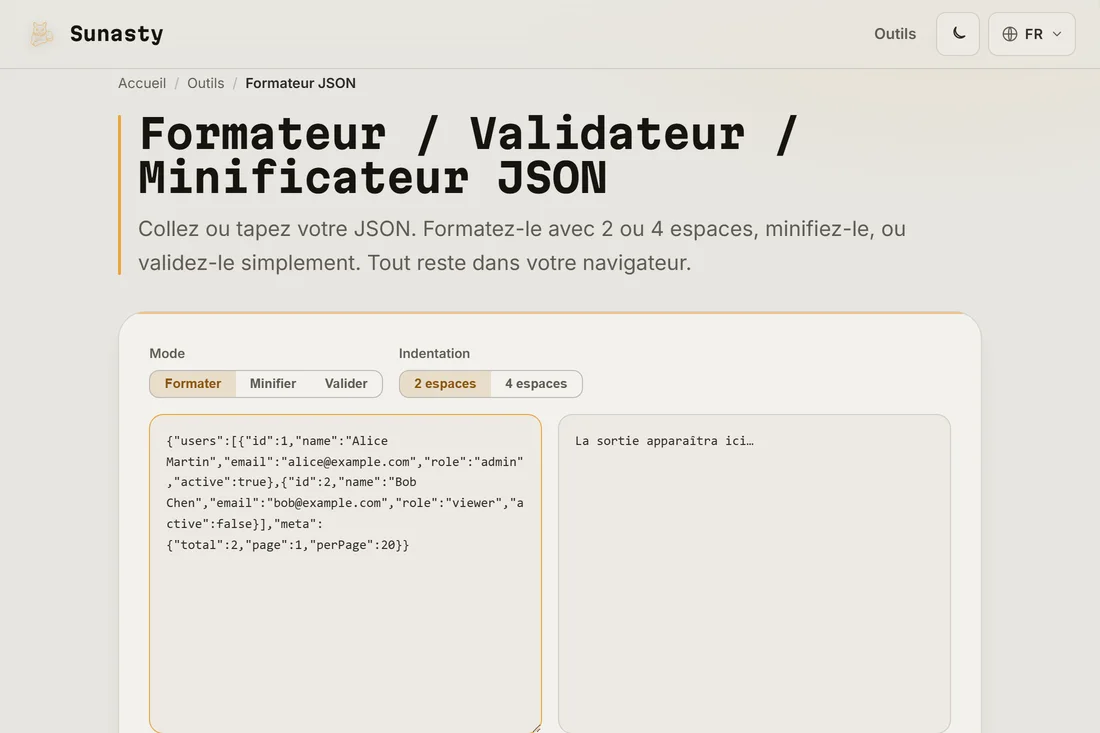The image size is (1100, 733).
Task: Click the 'Formateur JSON' breadcrumb text
Action: [x=300, y=83]
